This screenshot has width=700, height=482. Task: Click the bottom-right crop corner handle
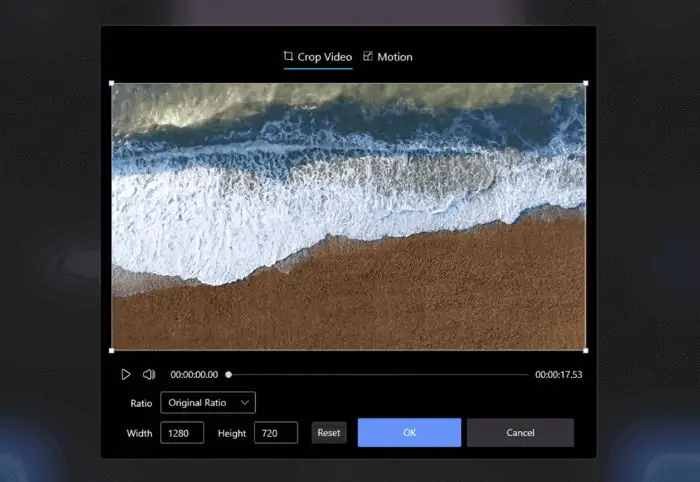586,351
